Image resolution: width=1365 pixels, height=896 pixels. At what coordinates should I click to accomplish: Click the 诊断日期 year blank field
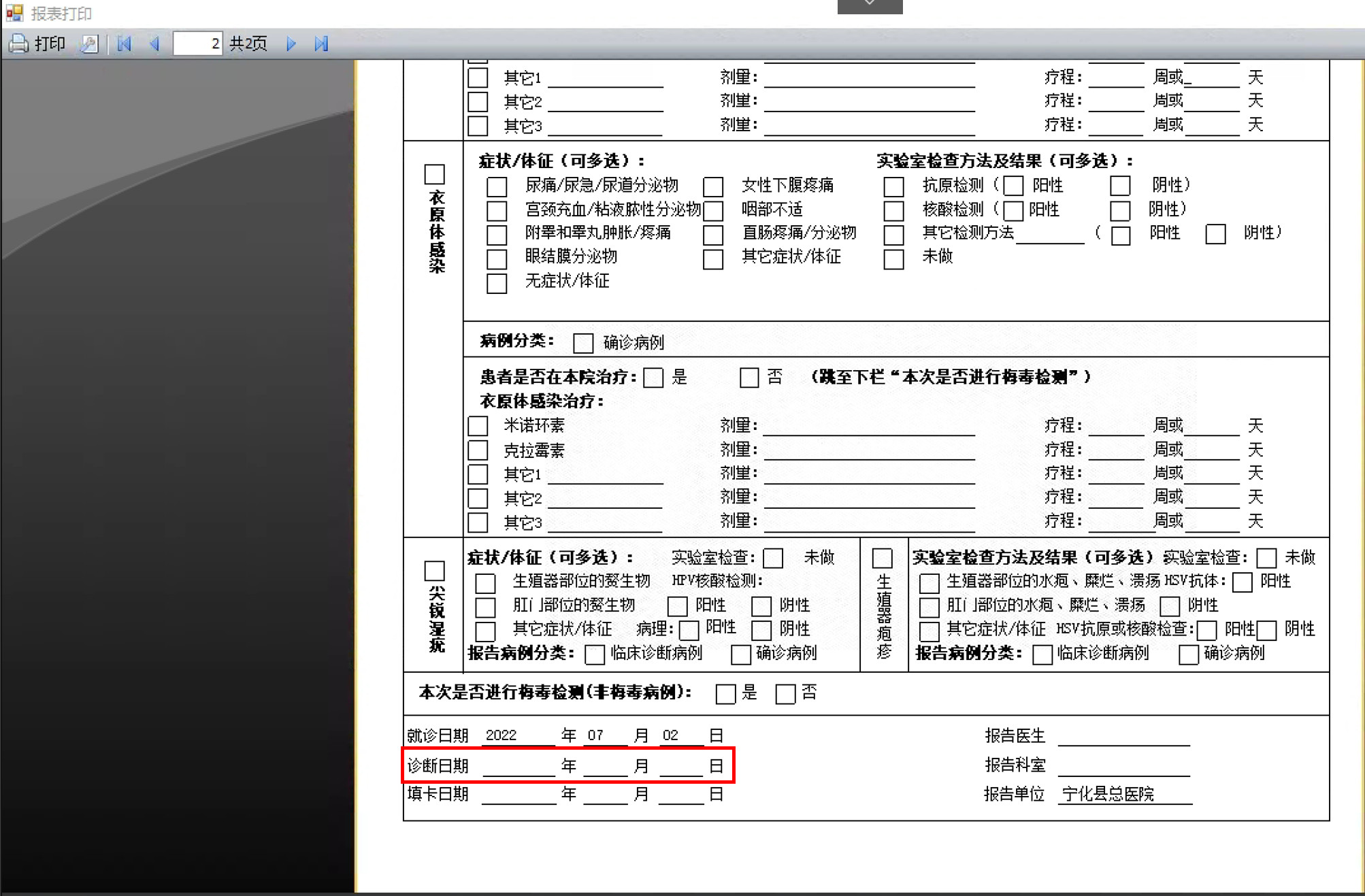pyautogui.click(x=519, y=767)
